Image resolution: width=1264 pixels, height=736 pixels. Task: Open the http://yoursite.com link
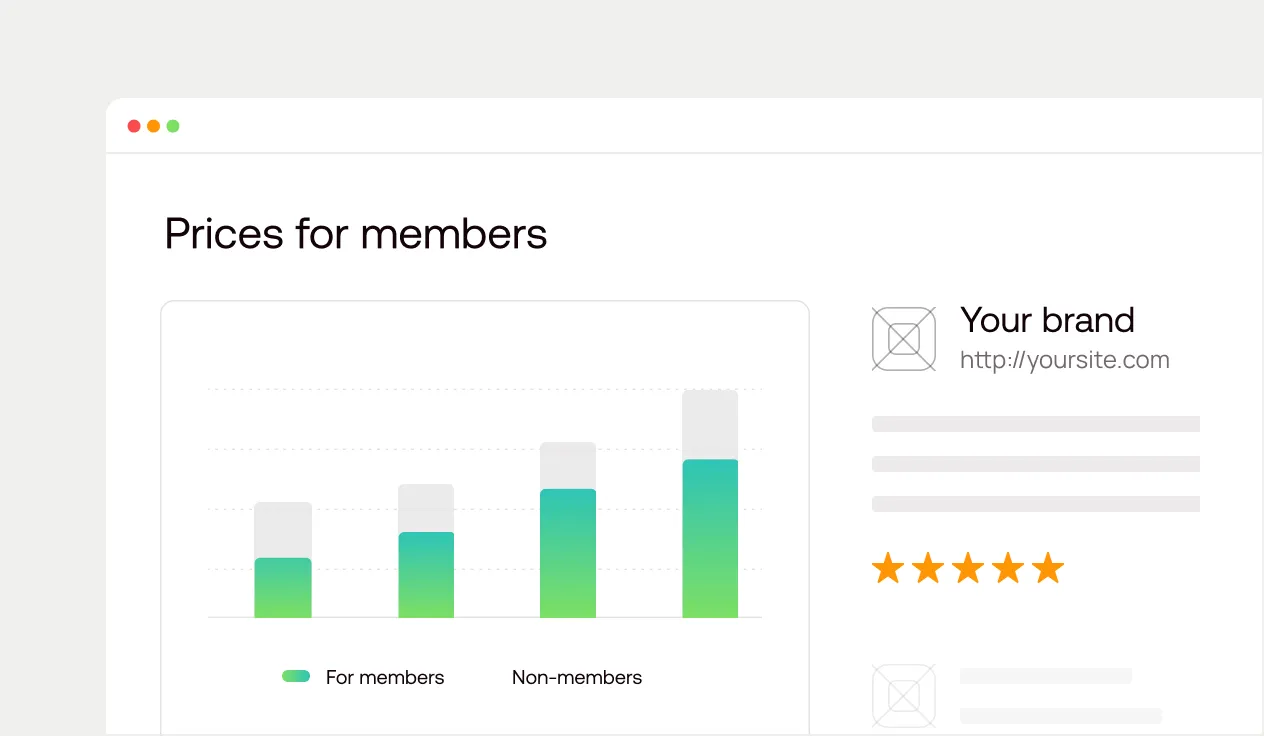coord(1064,360)
